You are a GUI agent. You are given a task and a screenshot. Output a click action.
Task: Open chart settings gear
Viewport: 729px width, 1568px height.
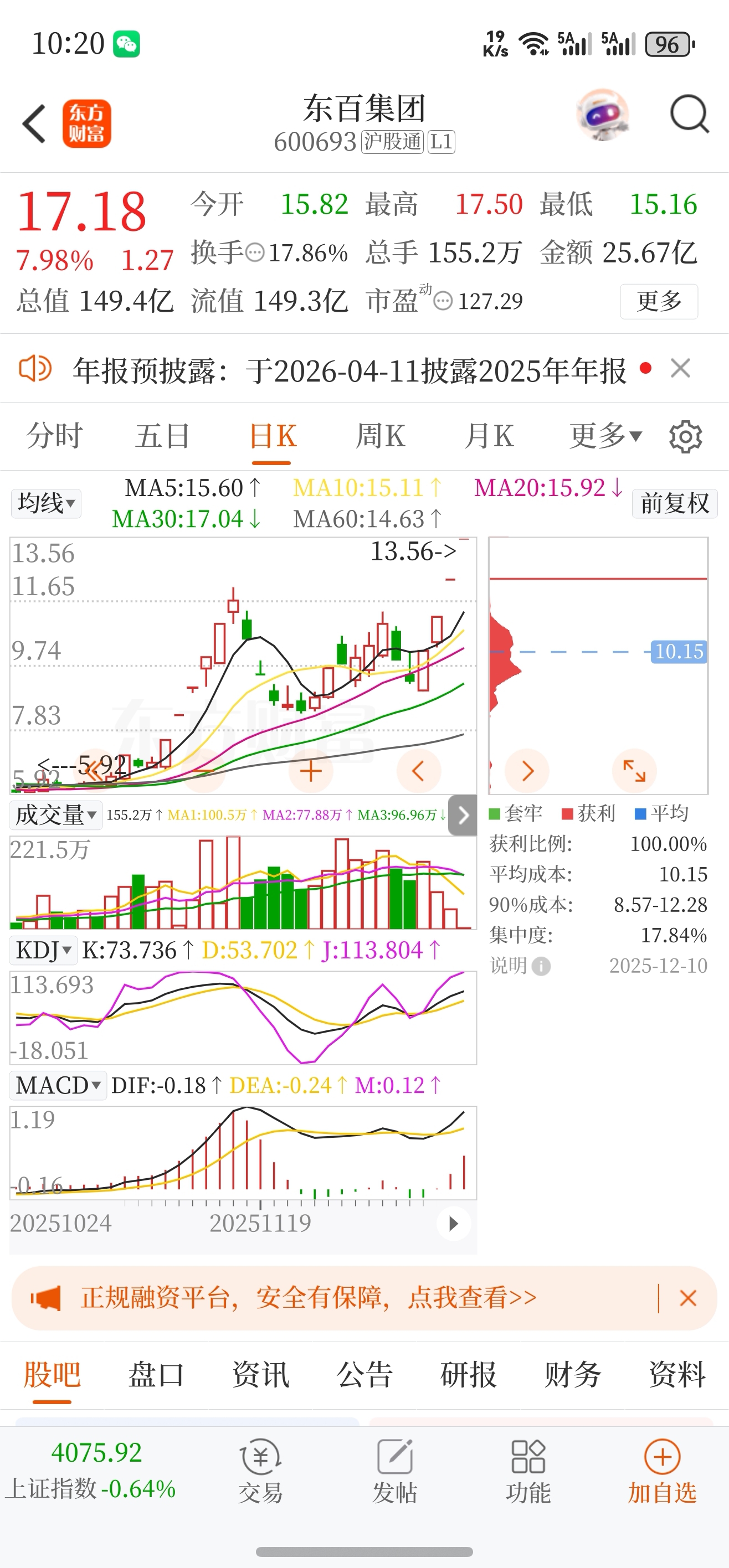coord(685,436)
